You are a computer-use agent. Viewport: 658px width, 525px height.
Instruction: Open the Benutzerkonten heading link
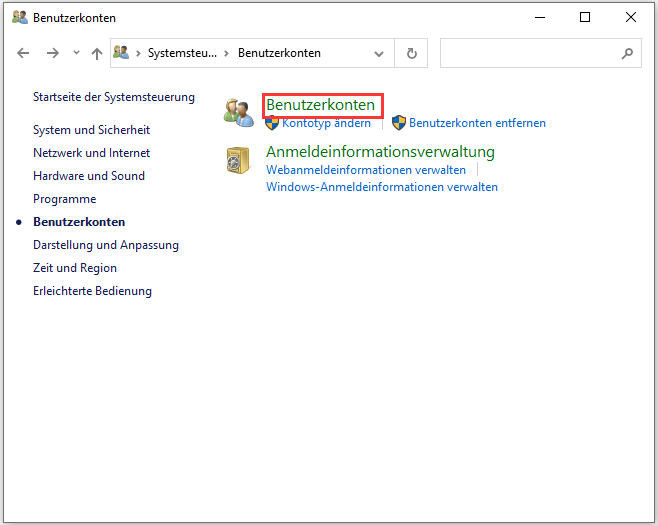click(x=320, y=104)
